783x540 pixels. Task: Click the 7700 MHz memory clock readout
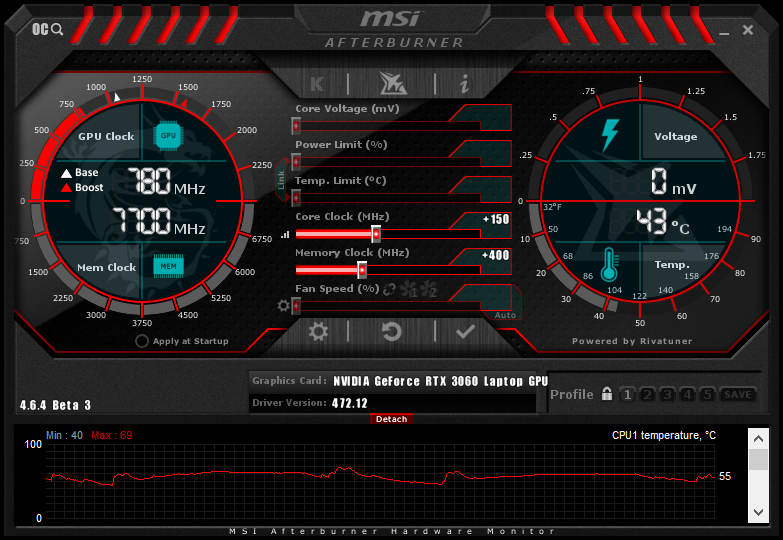click(159, 221)
